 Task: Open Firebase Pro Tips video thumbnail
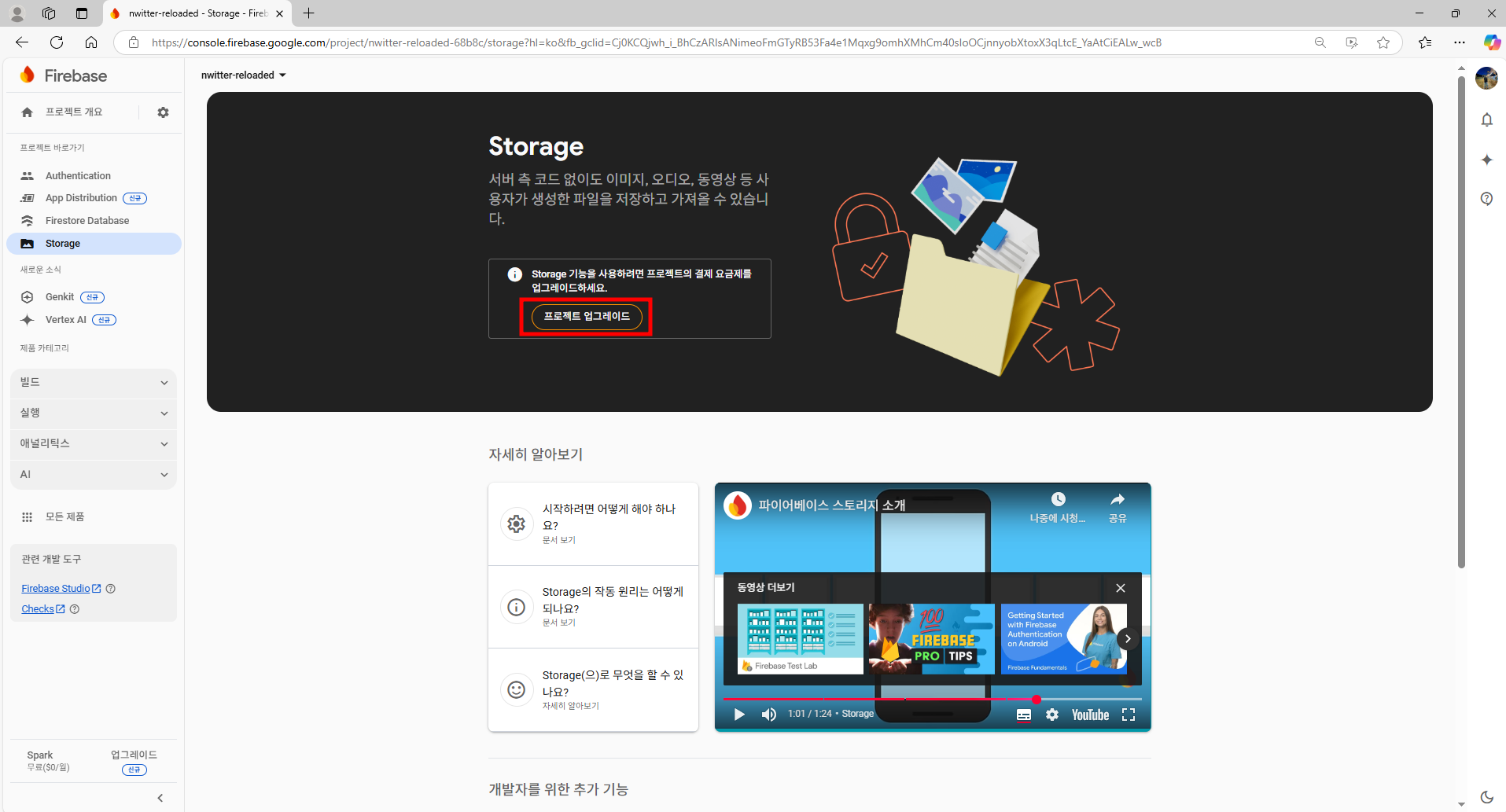[x=932, y=639]
